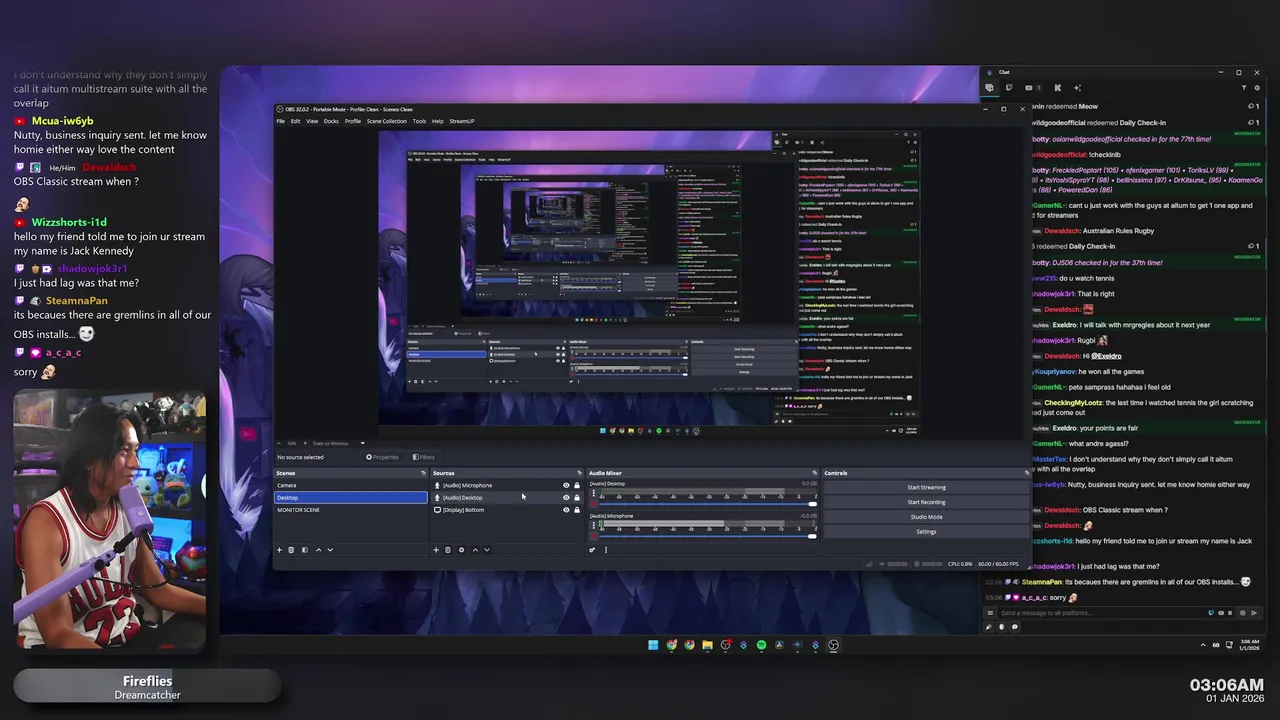Add a new scene with the plus icon

[279, 550]
